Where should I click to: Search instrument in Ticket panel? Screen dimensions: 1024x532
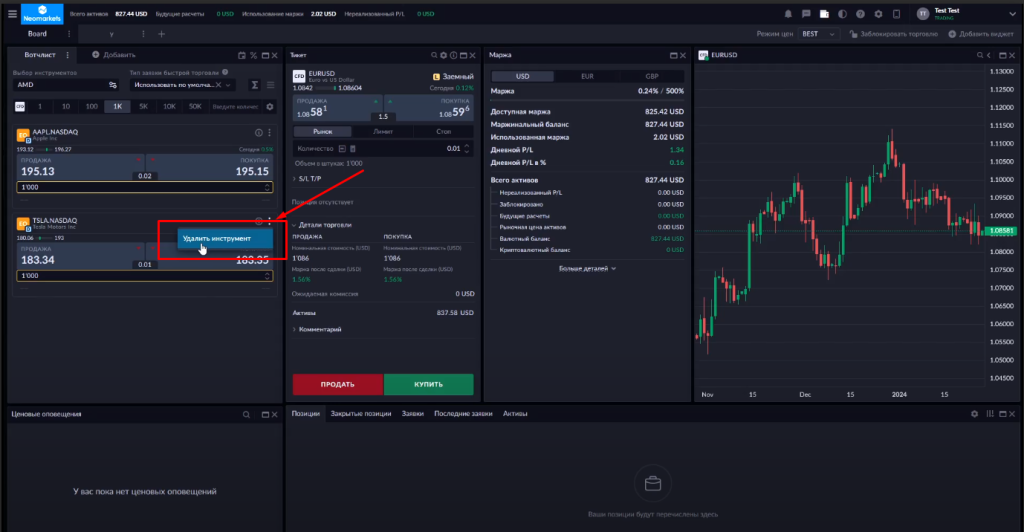pyautogui.click(x=434, y=55)
